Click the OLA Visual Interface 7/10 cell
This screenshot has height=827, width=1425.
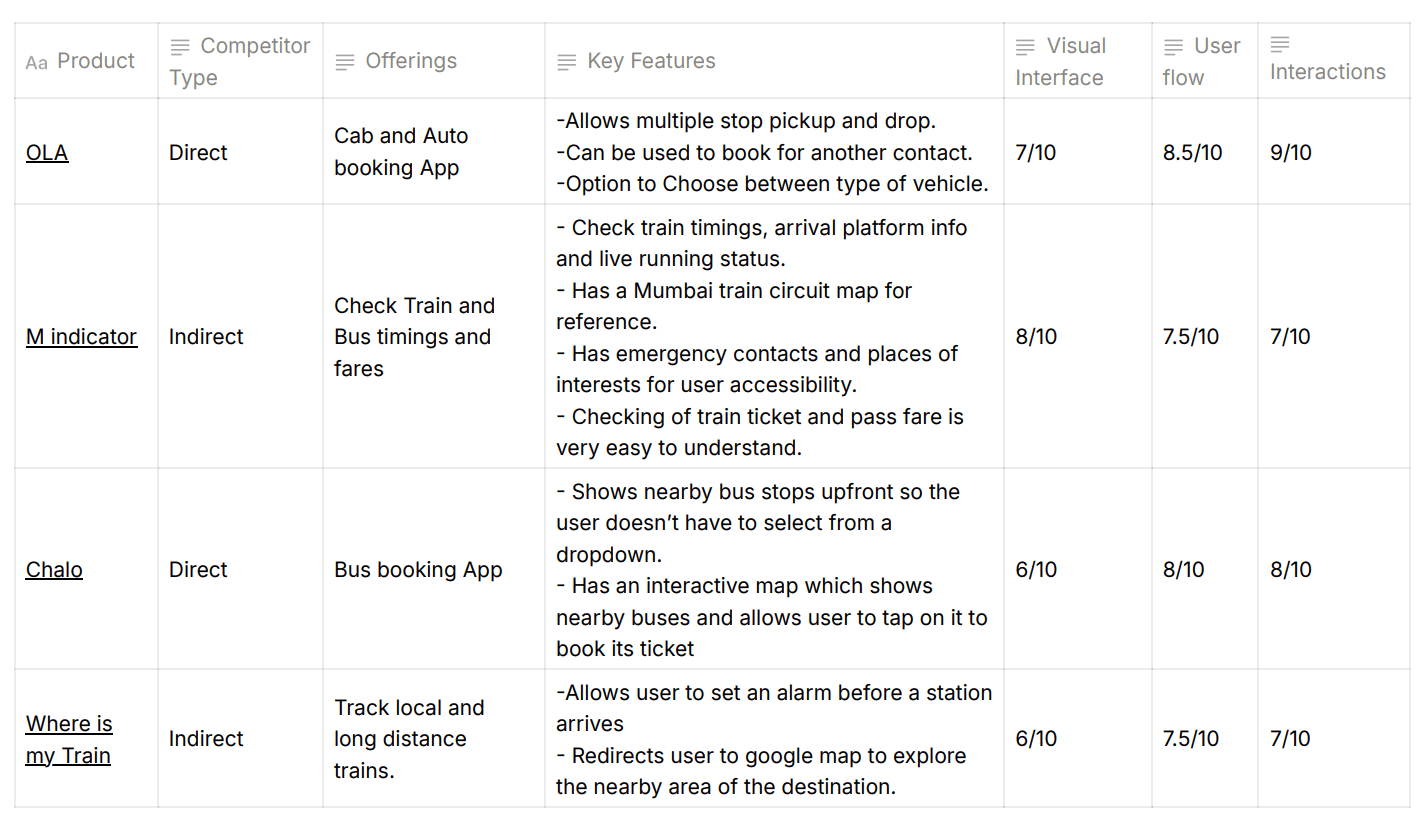coord(1036,153)
